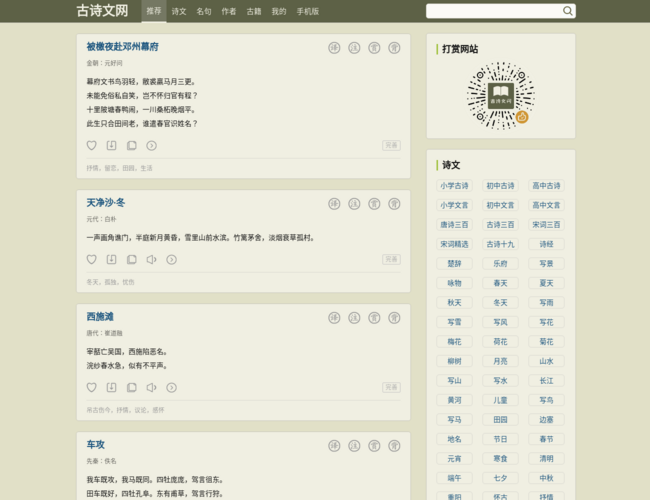This screenshot has height=500, width=650.
Task: Play audio reading of 天净沙·冬
Action: pos(151,260)
